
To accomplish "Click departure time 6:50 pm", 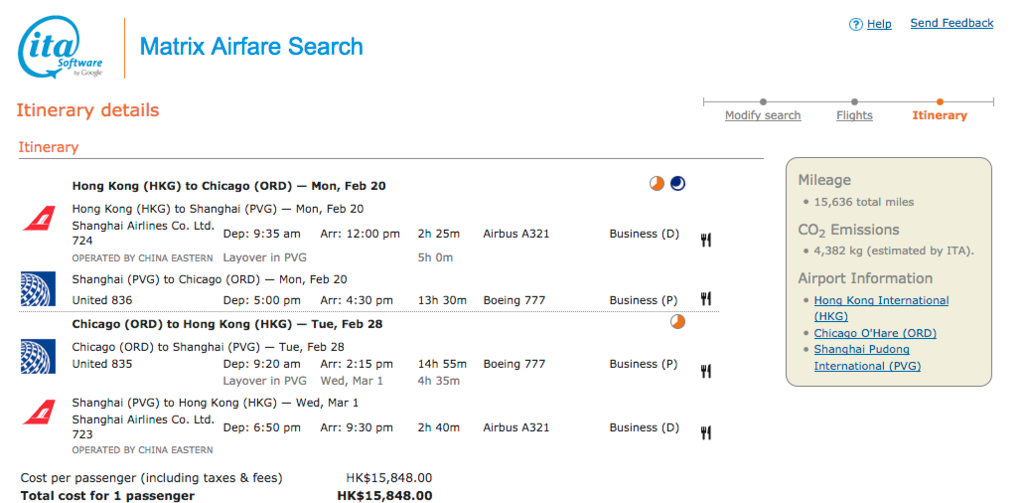I will click(262, 428).
